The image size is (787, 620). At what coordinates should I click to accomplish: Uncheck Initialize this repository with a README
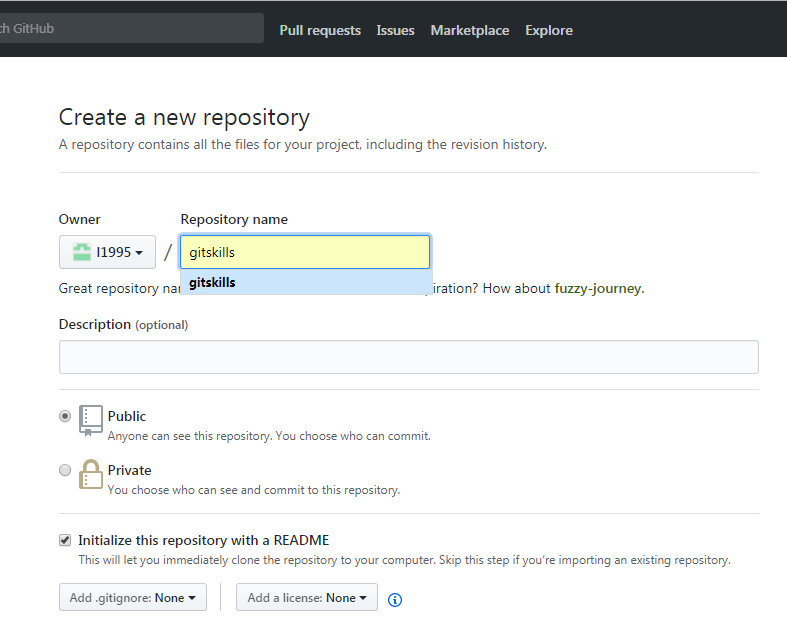pos(65,540)
